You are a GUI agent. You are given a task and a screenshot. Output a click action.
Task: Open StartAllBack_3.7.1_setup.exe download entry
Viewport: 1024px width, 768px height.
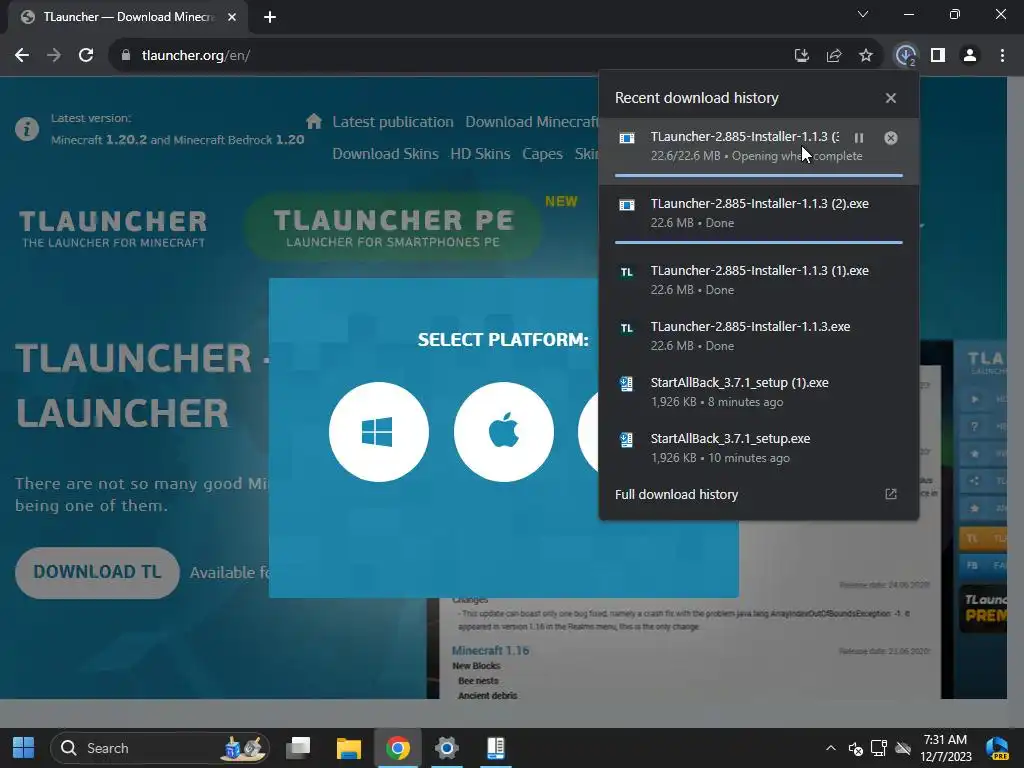tap(759, 449)
